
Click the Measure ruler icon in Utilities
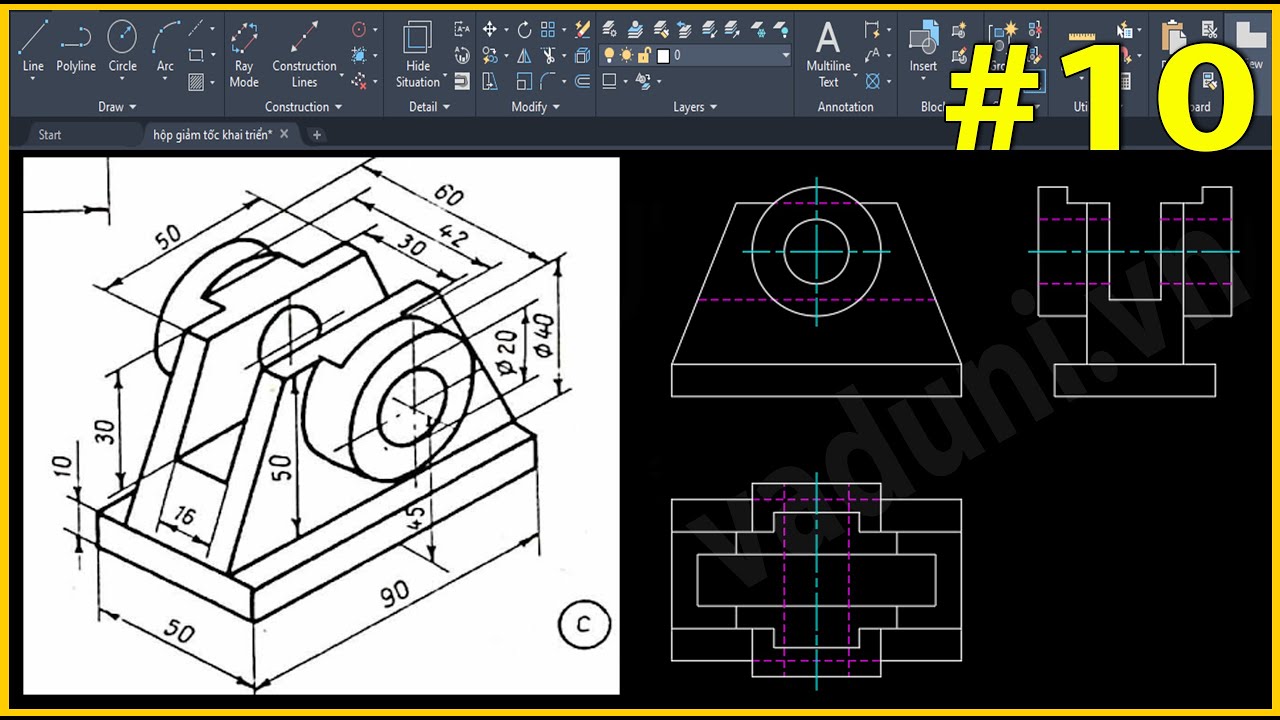pos(1082,36)
